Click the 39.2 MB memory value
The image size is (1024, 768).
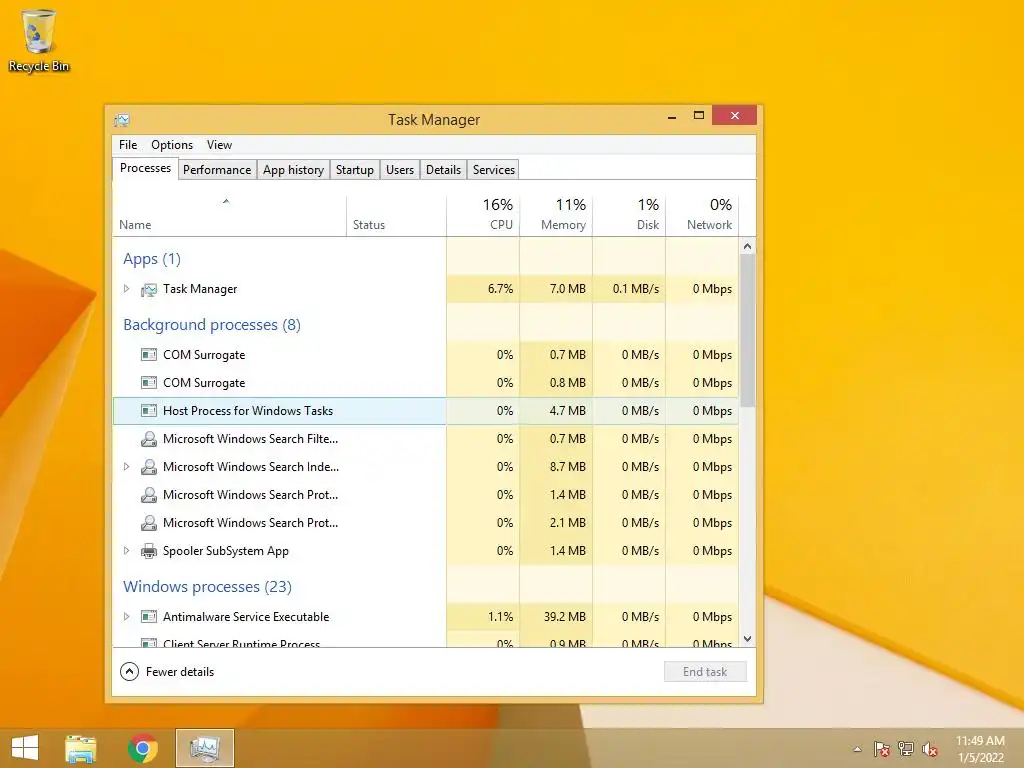565,616
